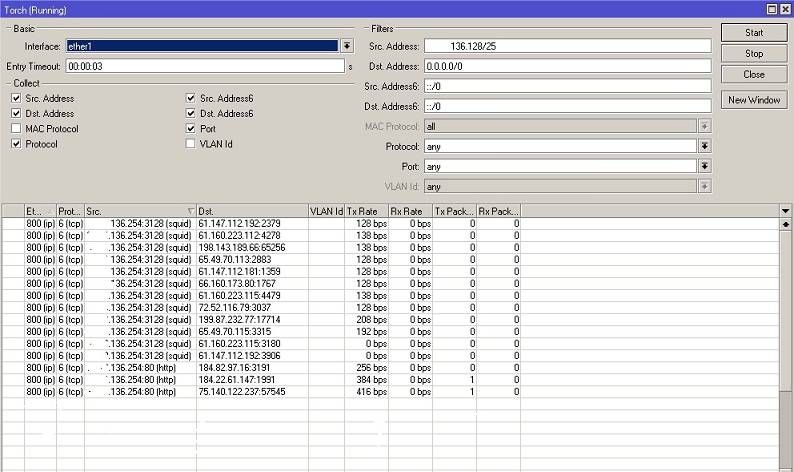Click the Dst. Address filter field
Screen dimensions: 794x472
pos(567,66)
